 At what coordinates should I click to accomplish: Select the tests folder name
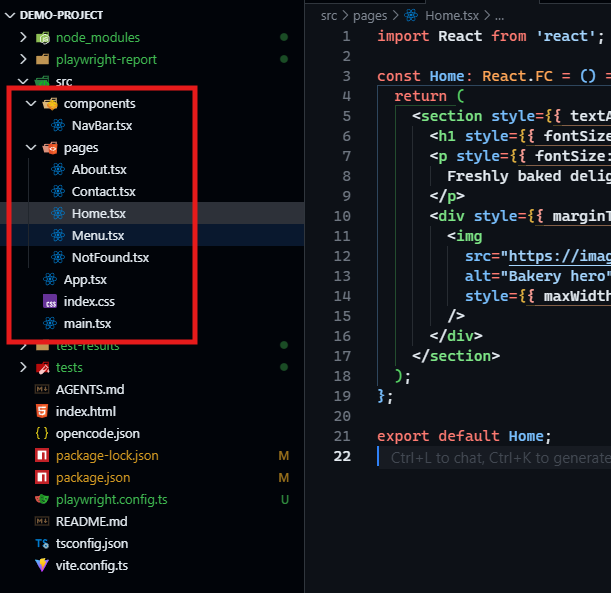[69, 367]
